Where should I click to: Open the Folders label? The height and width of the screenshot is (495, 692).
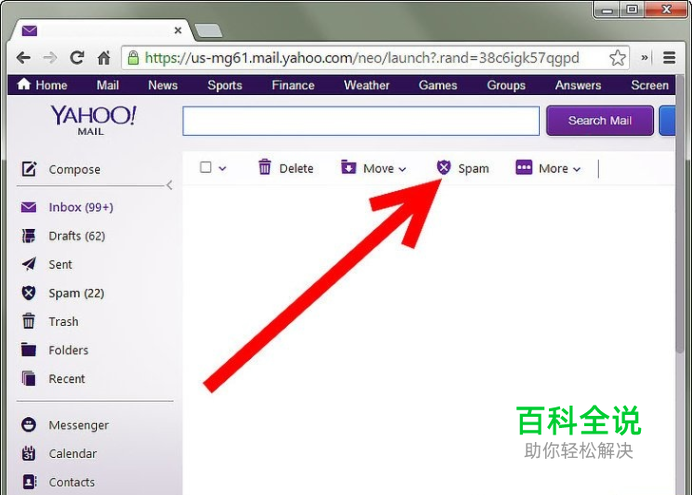pyautogui.click(x=68, y=350)
